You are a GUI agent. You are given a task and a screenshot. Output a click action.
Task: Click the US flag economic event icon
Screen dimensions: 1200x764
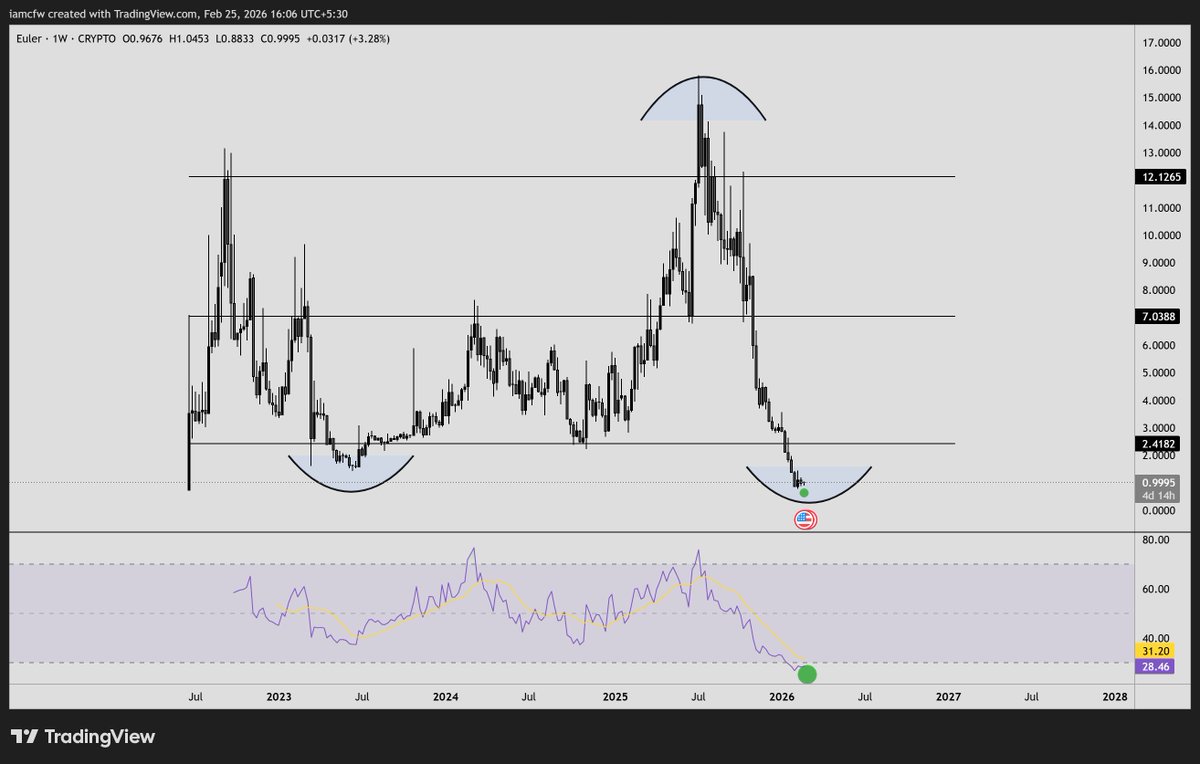(x=805, y=519)
